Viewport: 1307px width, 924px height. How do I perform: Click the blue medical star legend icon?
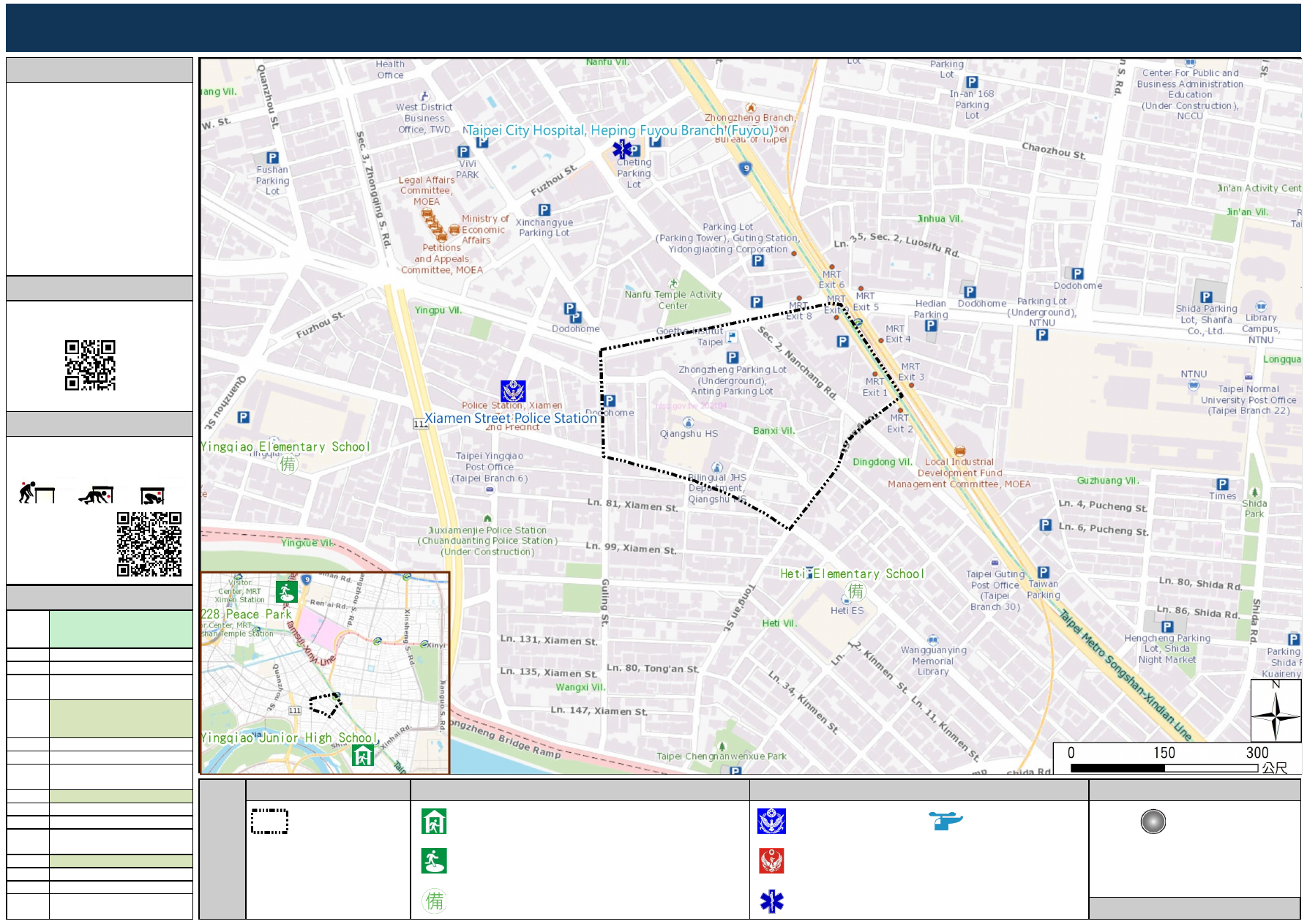771,901
